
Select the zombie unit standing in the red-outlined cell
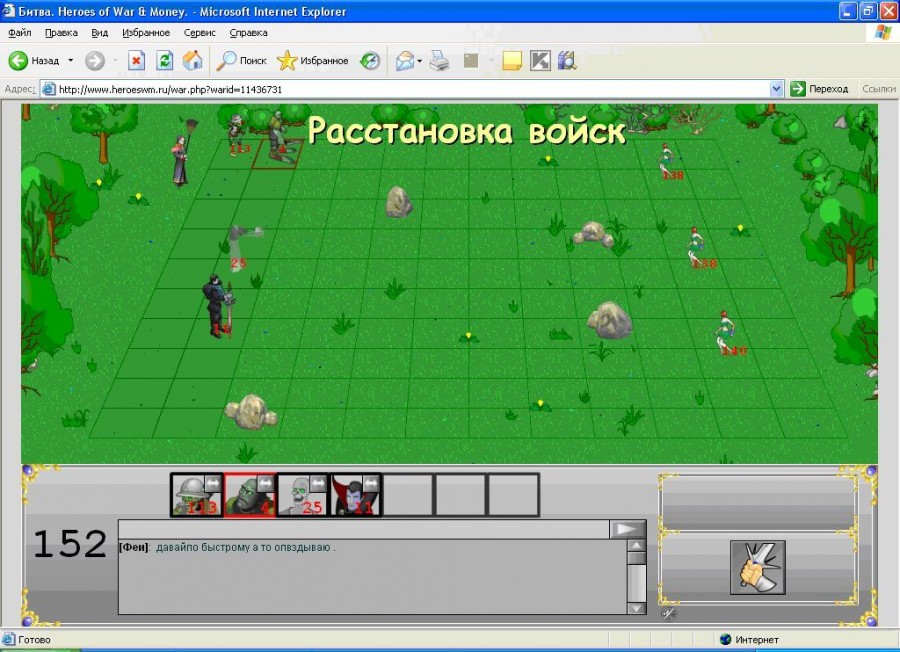(x=279, y=135)
